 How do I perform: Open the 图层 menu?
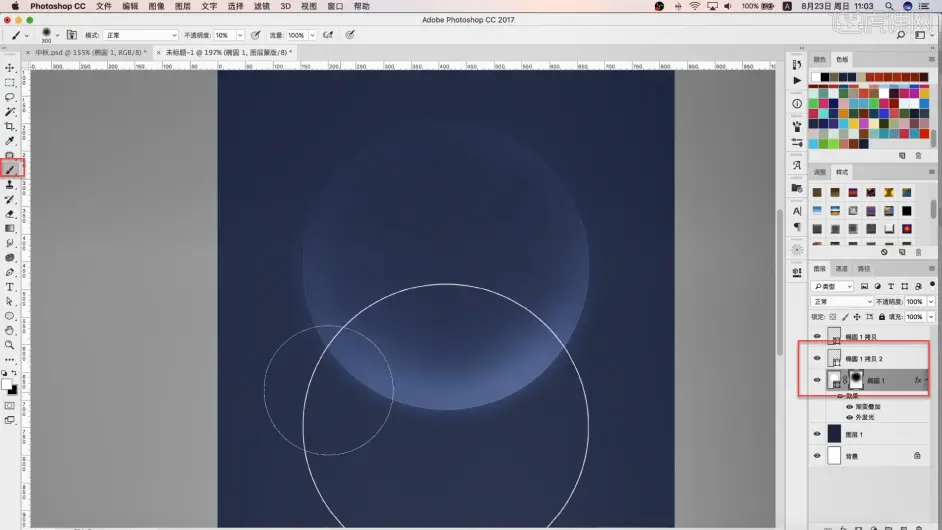pos(183,6)
